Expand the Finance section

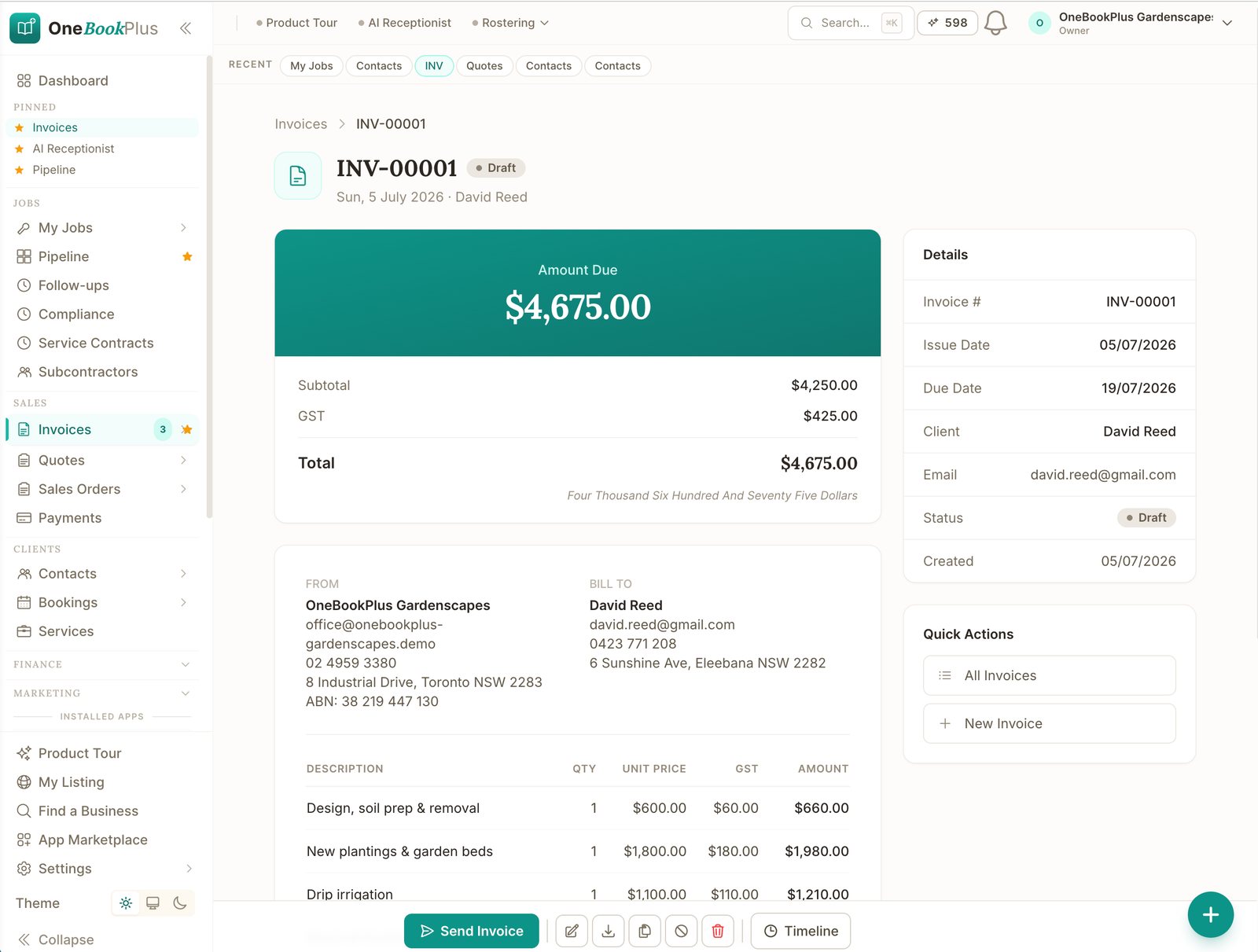[102, 664]
